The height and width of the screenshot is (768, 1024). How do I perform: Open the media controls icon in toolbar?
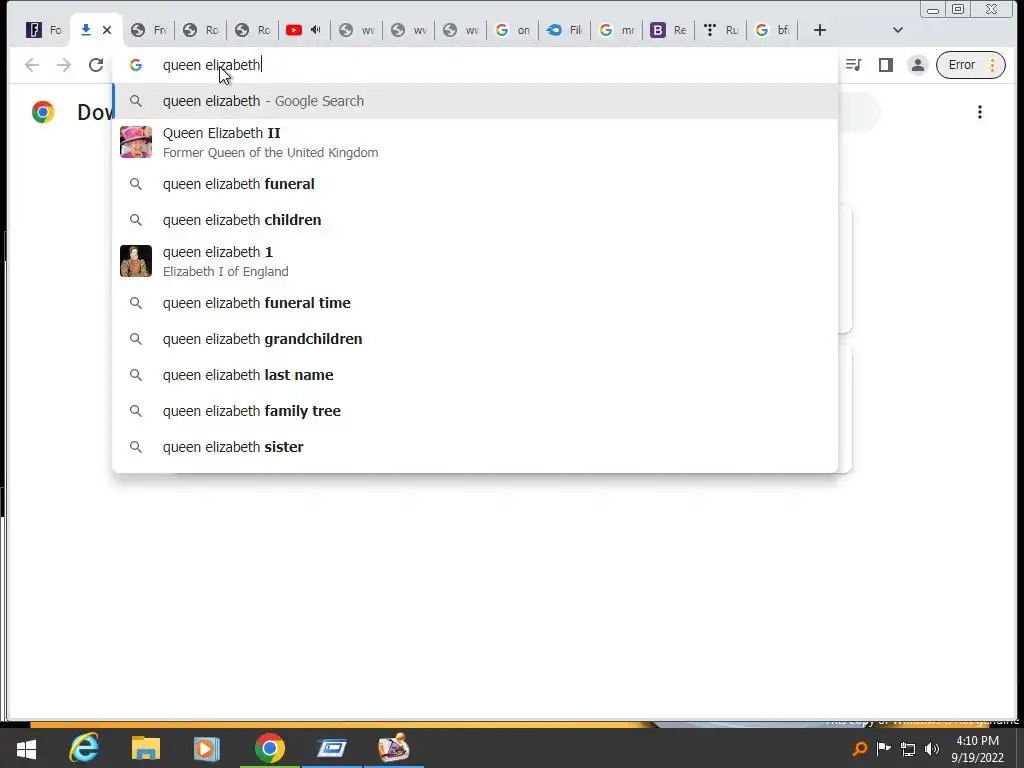pyautogui.click(x=854, y=65)
